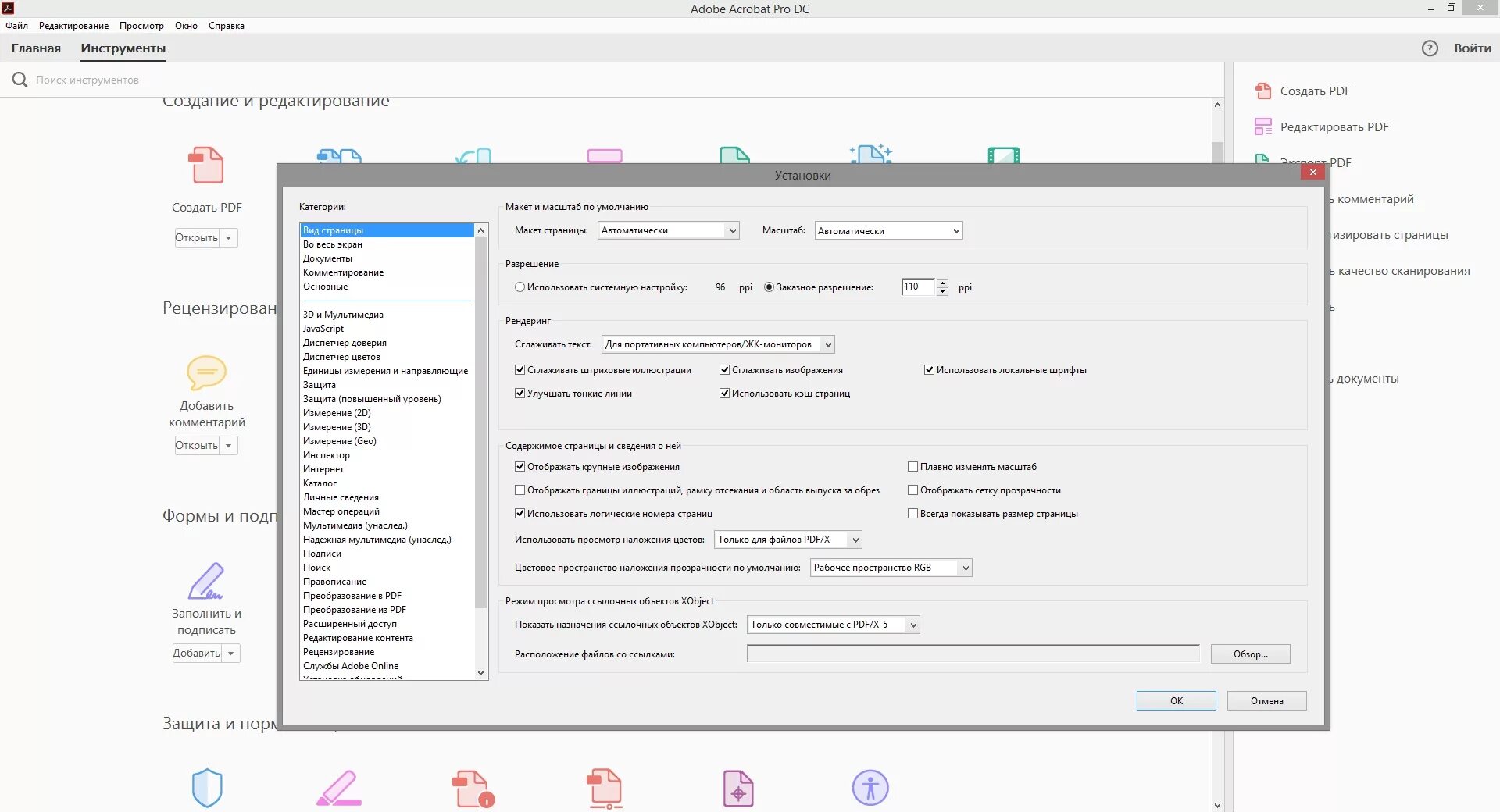The width and height of the screenshot is (1500, 812).
Task: Uncheck Отображать крупные изображения
Action: [520, 467]
